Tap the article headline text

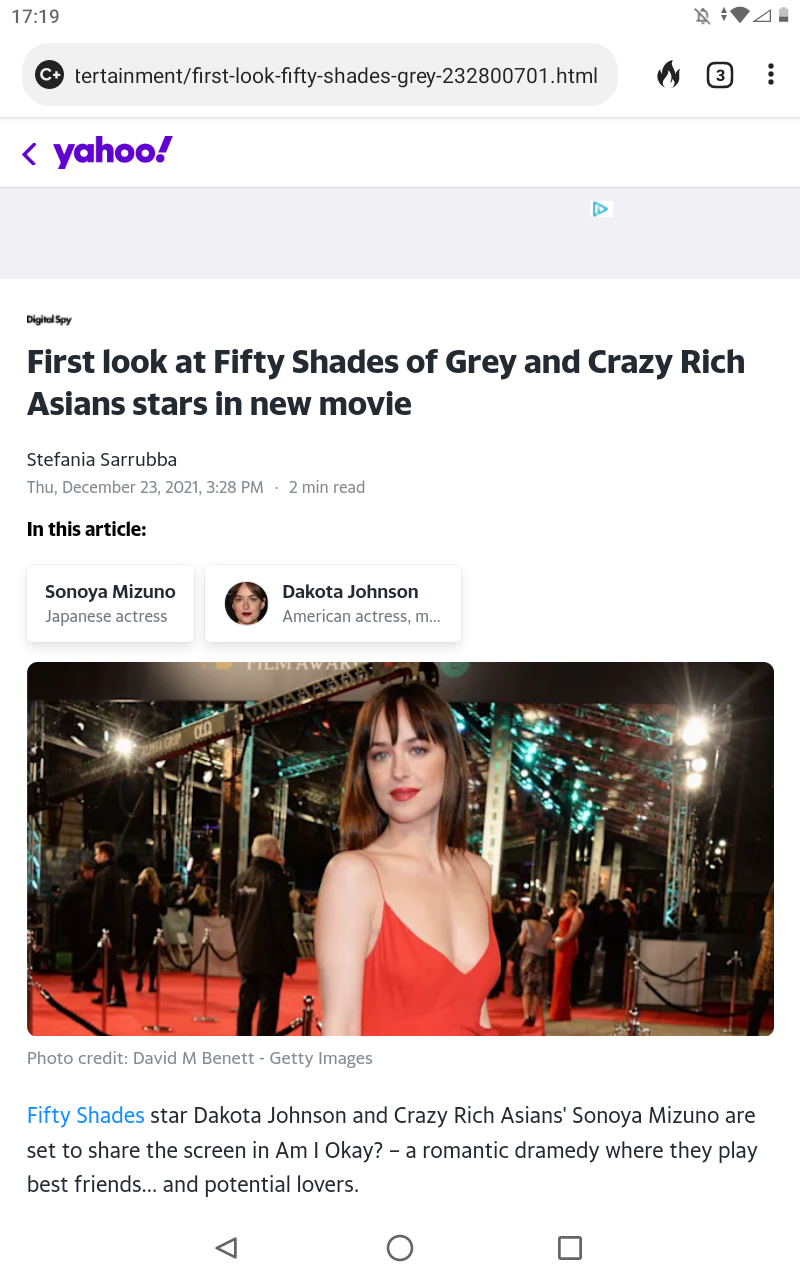click(x=386, y=382)
